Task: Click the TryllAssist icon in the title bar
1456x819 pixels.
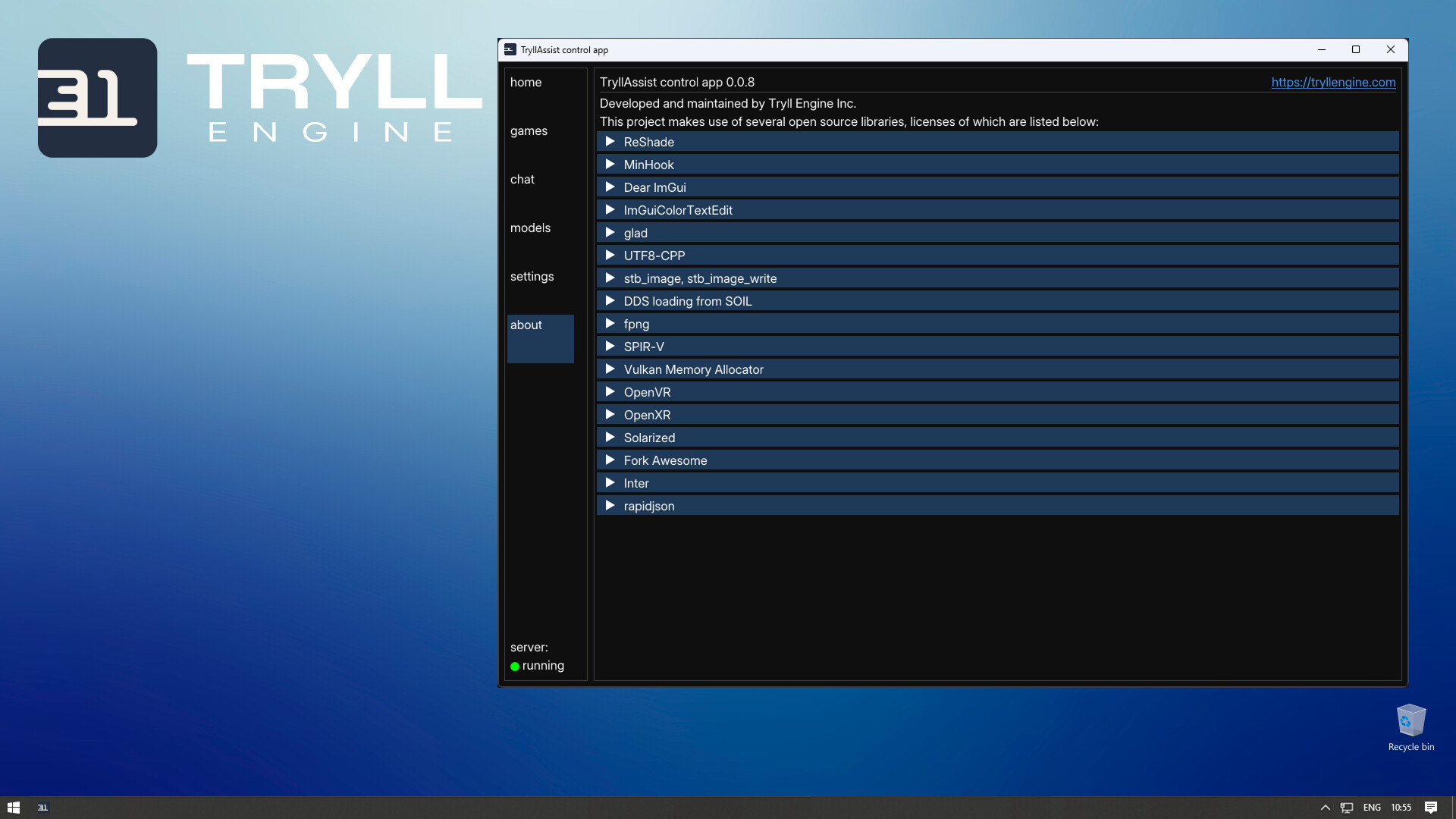Action: [x=510, y=49]
